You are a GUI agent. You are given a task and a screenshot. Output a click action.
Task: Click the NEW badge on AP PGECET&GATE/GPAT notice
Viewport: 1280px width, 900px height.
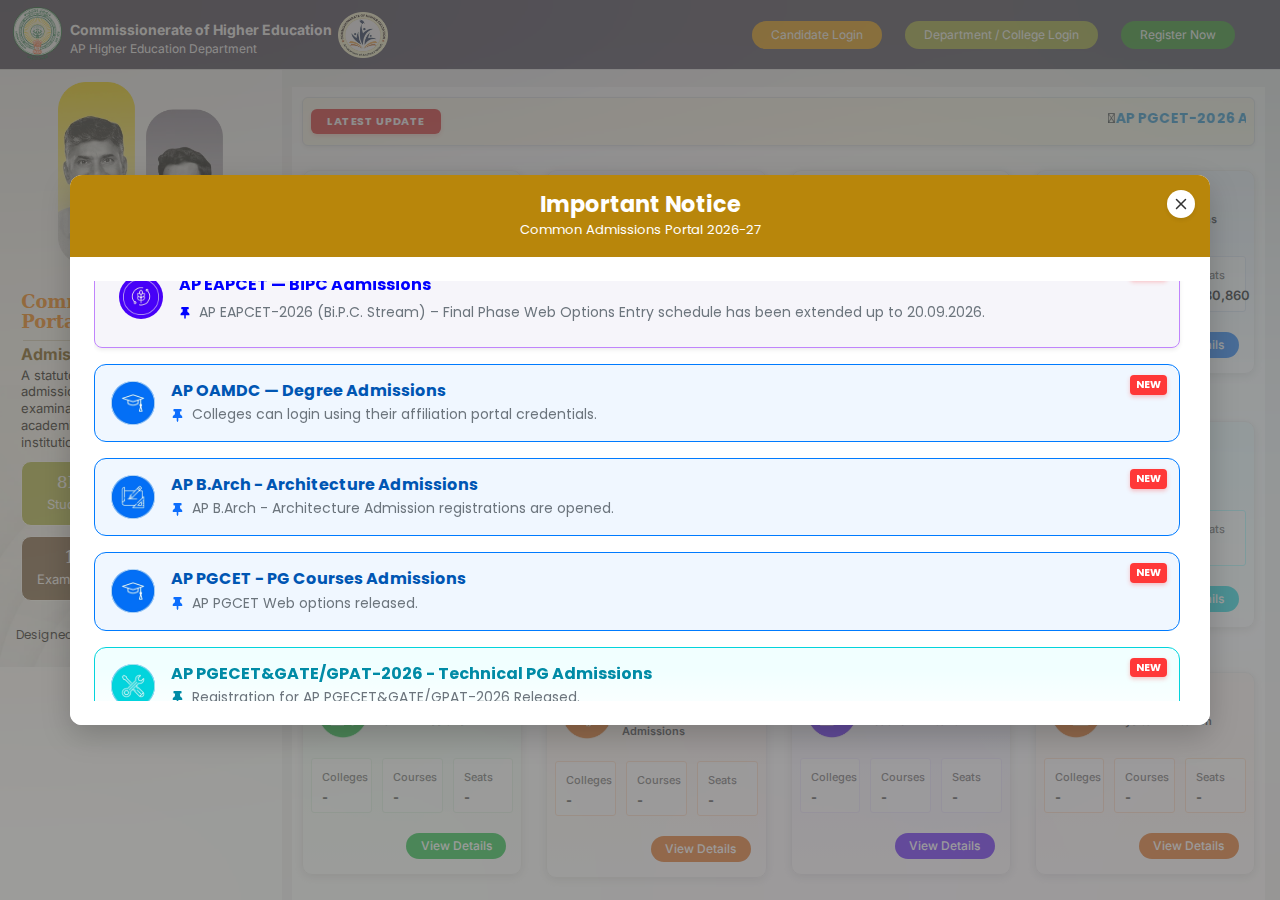[x=1148, y=668]
